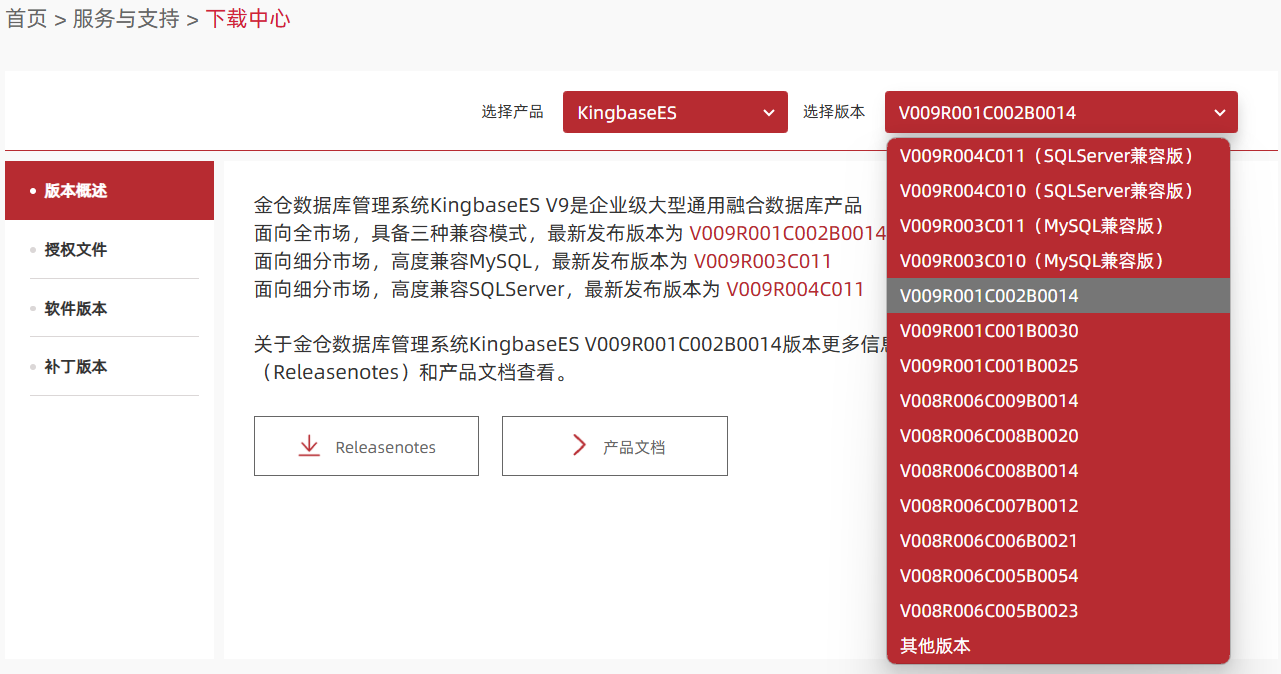The image size is (1281, 674).
Task: Follow the V009R004C011 link in the description
Action: pyautogui.click(x=795, y=290)
